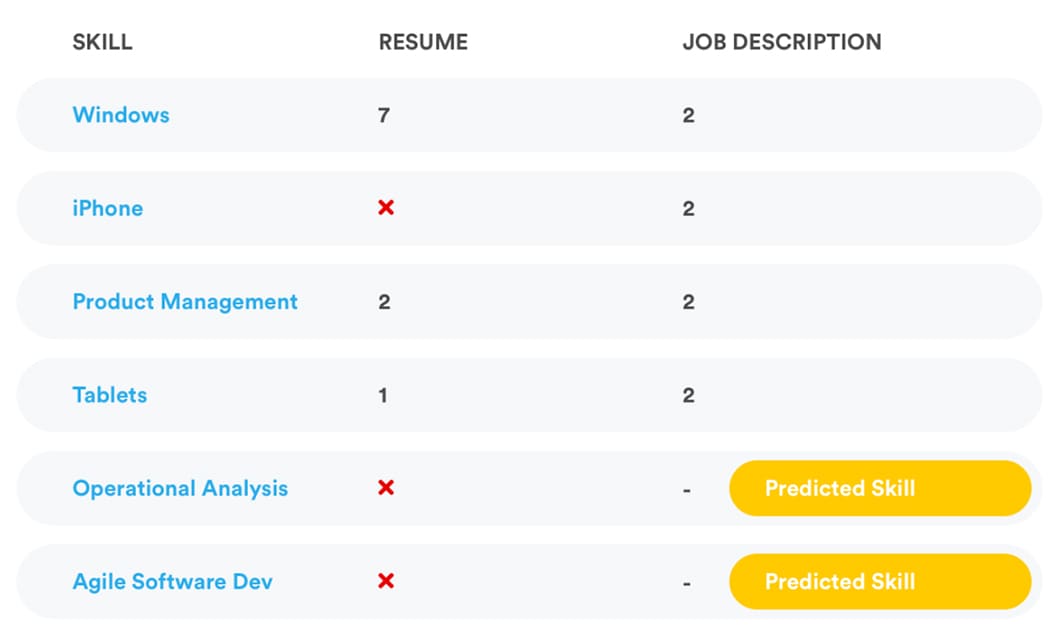Image resolution: width=1058 pixels, height=630 pixels.
Task: Click the red X for Agile Software Dev
Action: [x=386, y=581]
